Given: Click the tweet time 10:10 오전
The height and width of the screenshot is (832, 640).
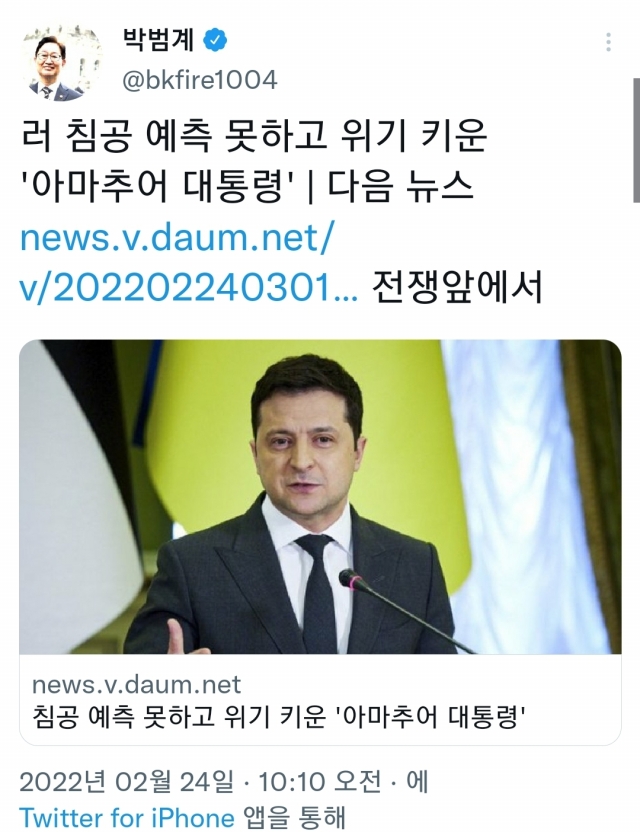Looking at the screenshot, I should [319, 782].
